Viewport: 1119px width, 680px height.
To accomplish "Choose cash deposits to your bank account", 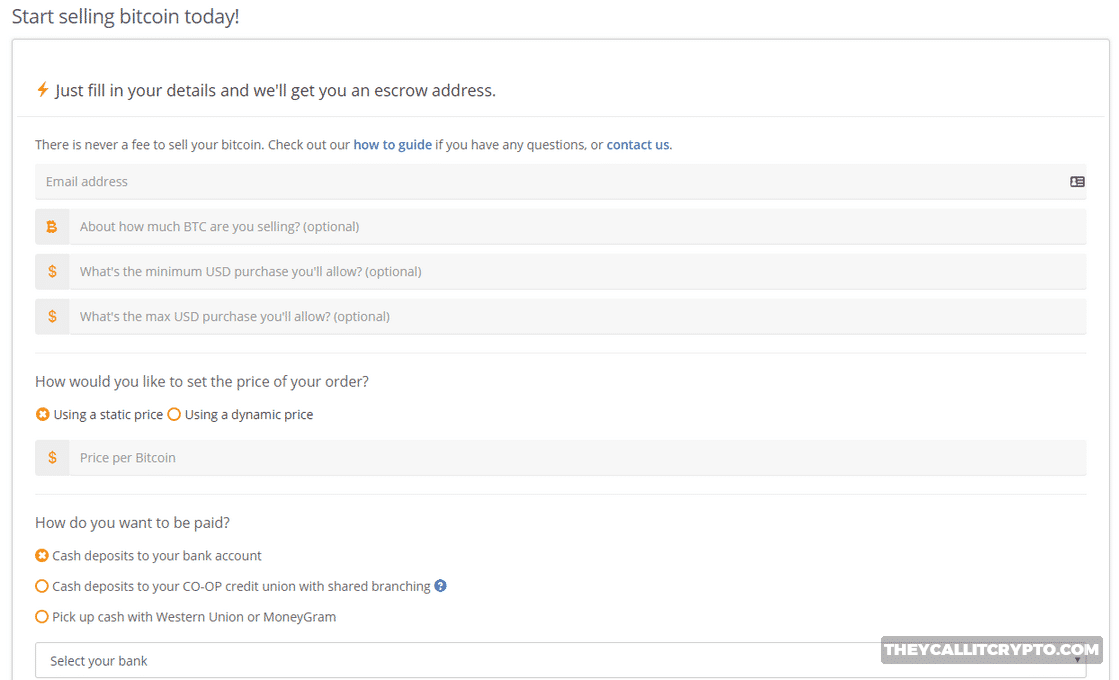I will (x=41, y=555).
